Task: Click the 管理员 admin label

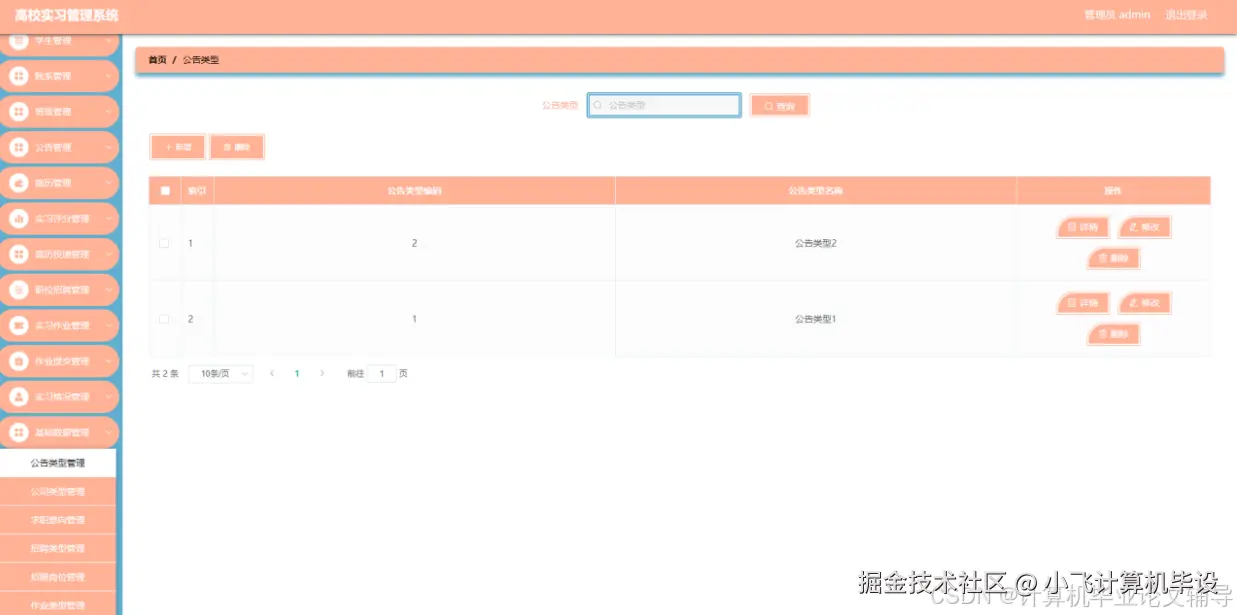Action: pyautogui.click(x=1117, y=15)
